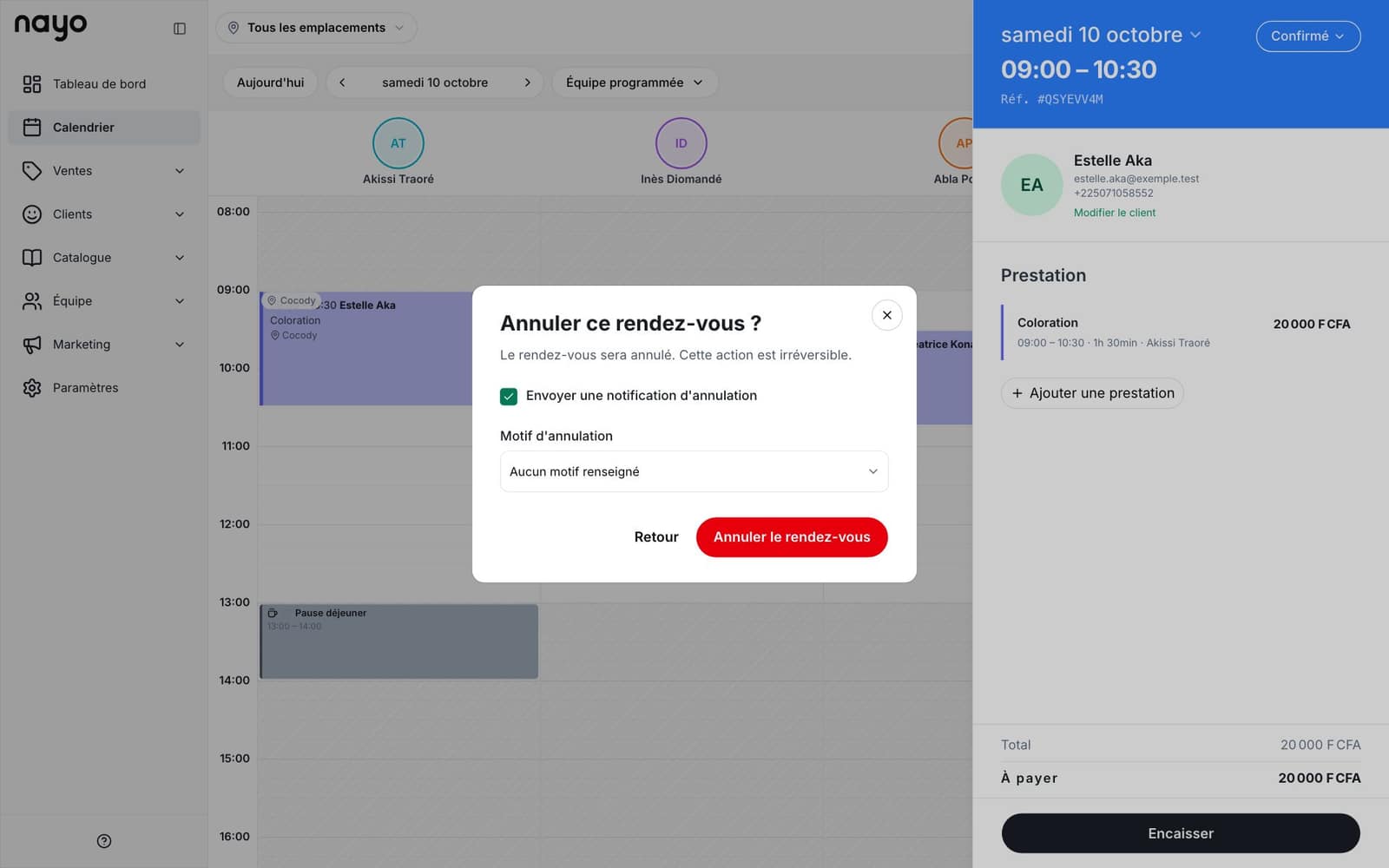The image size is (1389, 868).
Task: Open Paramètres settings
Action: pyautogui.click(x=104, y=388)
